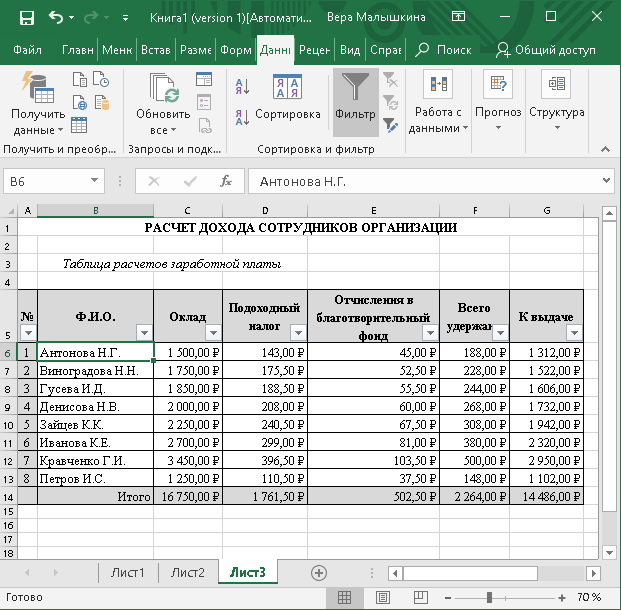Click the zoom slider handle

[490, 597]
